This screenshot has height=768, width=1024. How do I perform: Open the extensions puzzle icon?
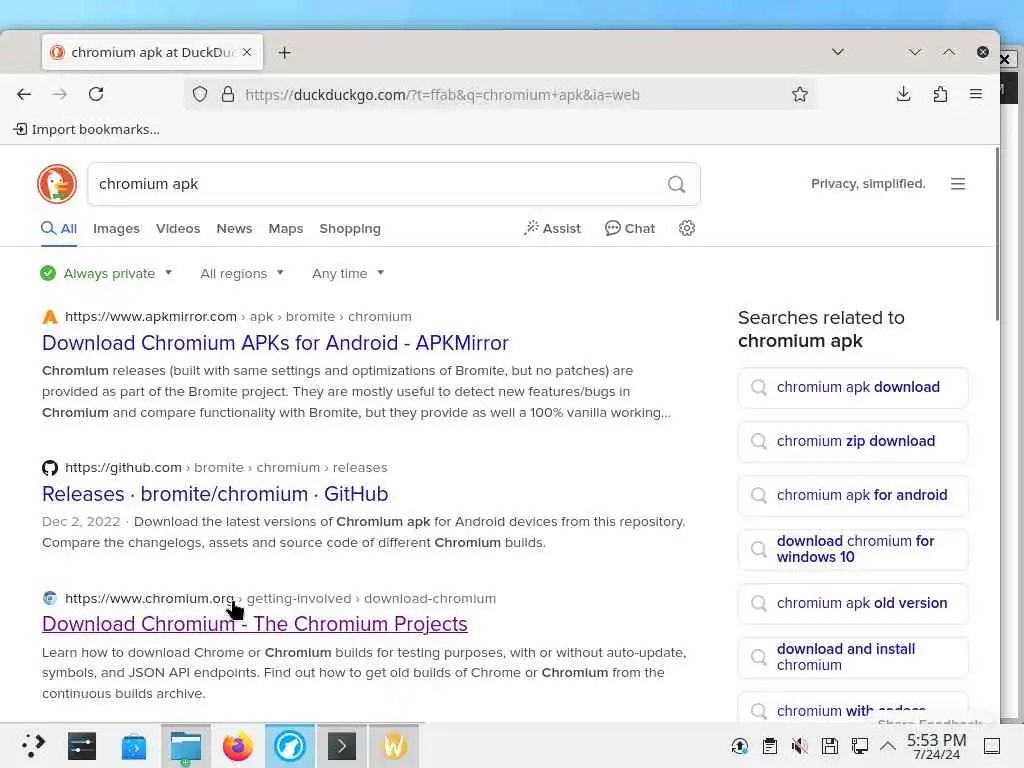(x=940, y=94)
